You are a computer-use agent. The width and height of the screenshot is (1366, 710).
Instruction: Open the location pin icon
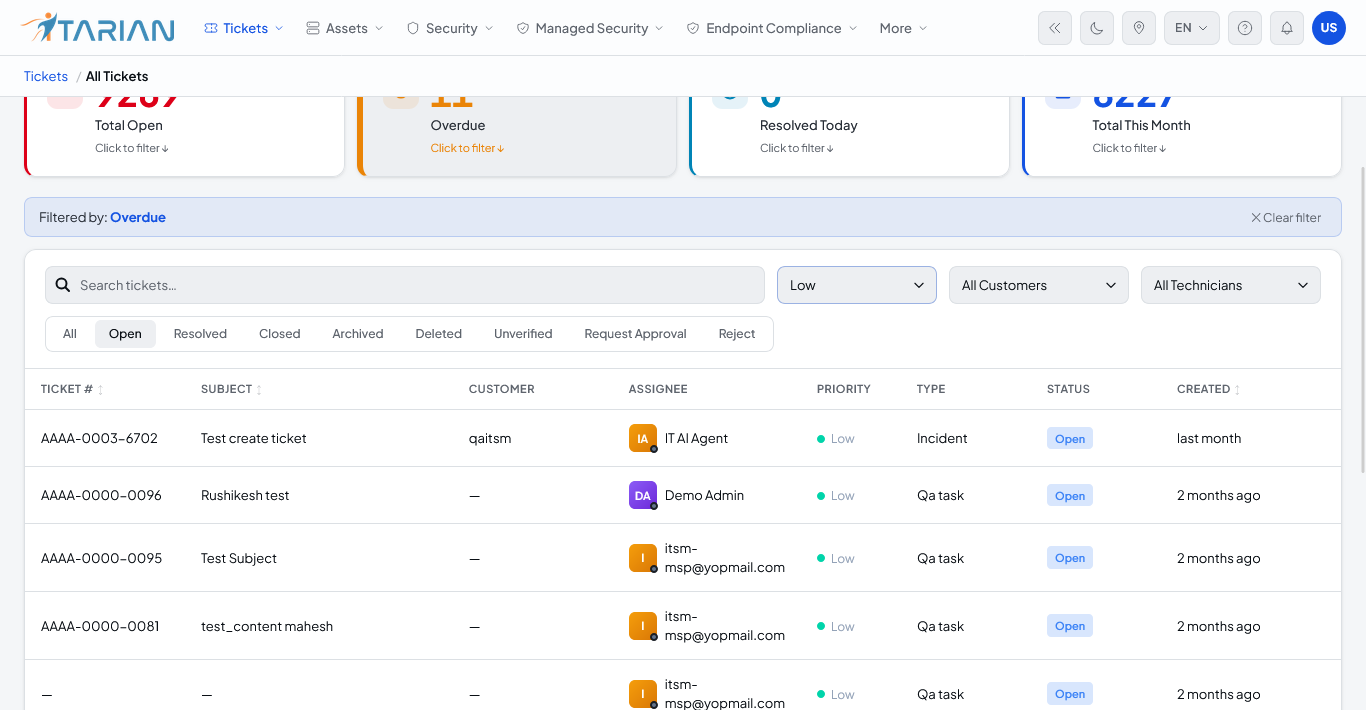coord(1139,28)
